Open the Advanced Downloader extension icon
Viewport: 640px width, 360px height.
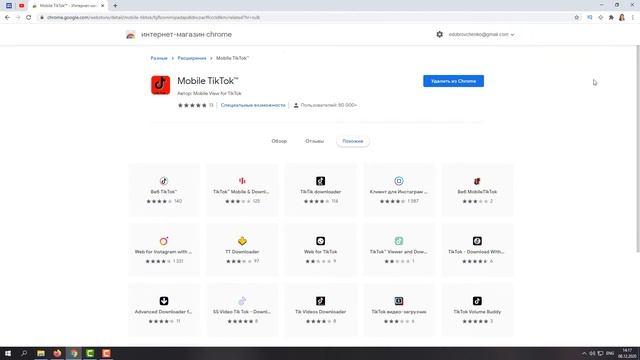coord(164,301)
